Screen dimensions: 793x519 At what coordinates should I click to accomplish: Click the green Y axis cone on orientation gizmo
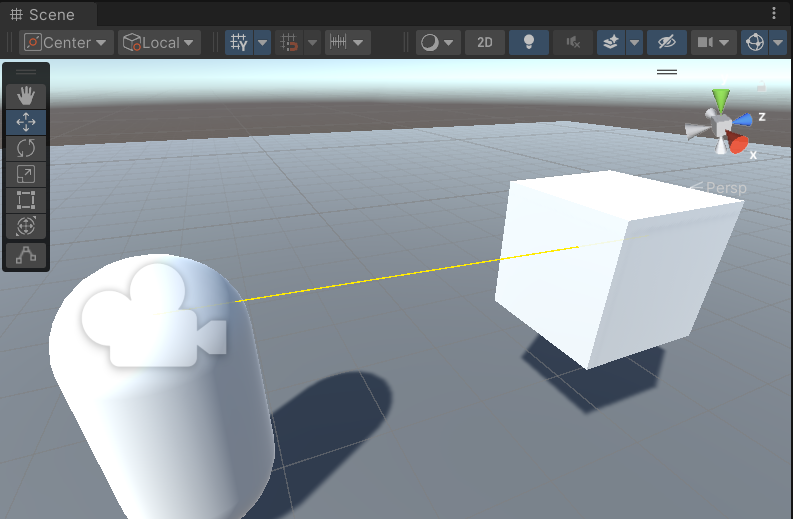click(x=721, y=100)
